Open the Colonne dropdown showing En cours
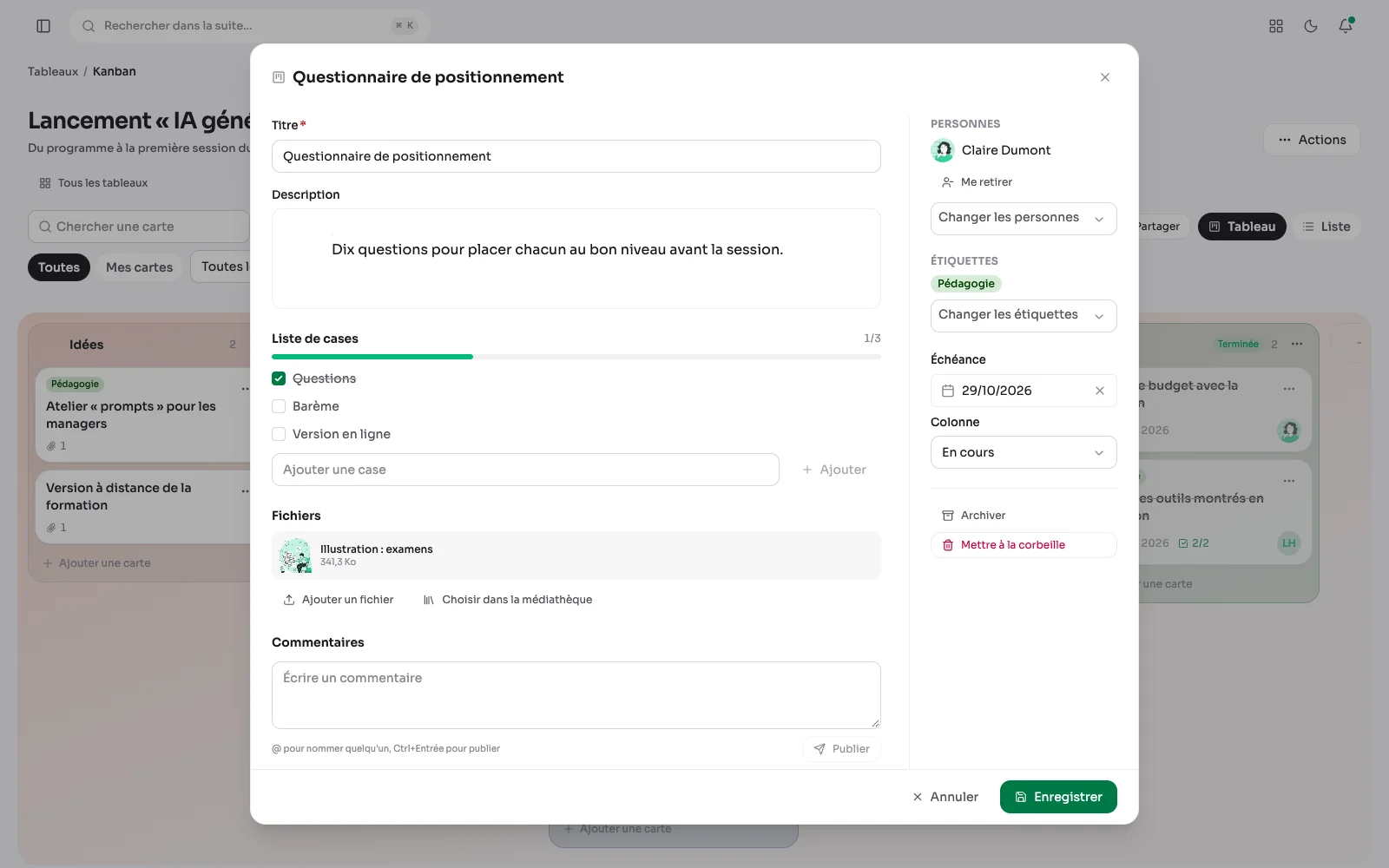Viewport: 1389px width, 868px height. coord(1024,452)
